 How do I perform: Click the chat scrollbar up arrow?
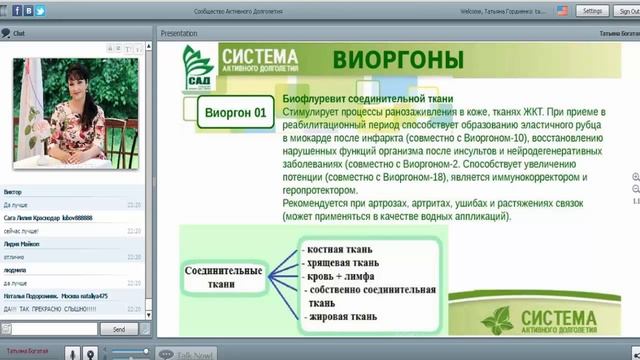149,46
